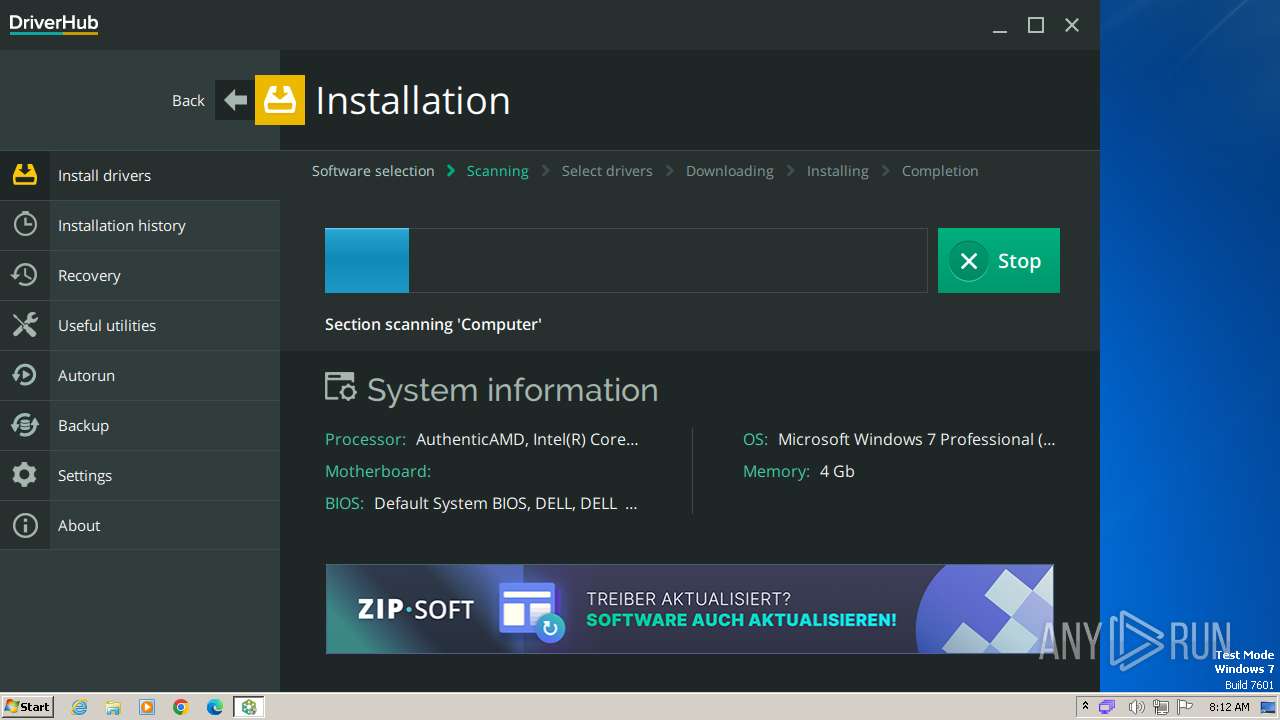This screenshot has height=720, width=1280.
Task: Open Google Chrome from taskbar
Action: click(x=181, y=707)
